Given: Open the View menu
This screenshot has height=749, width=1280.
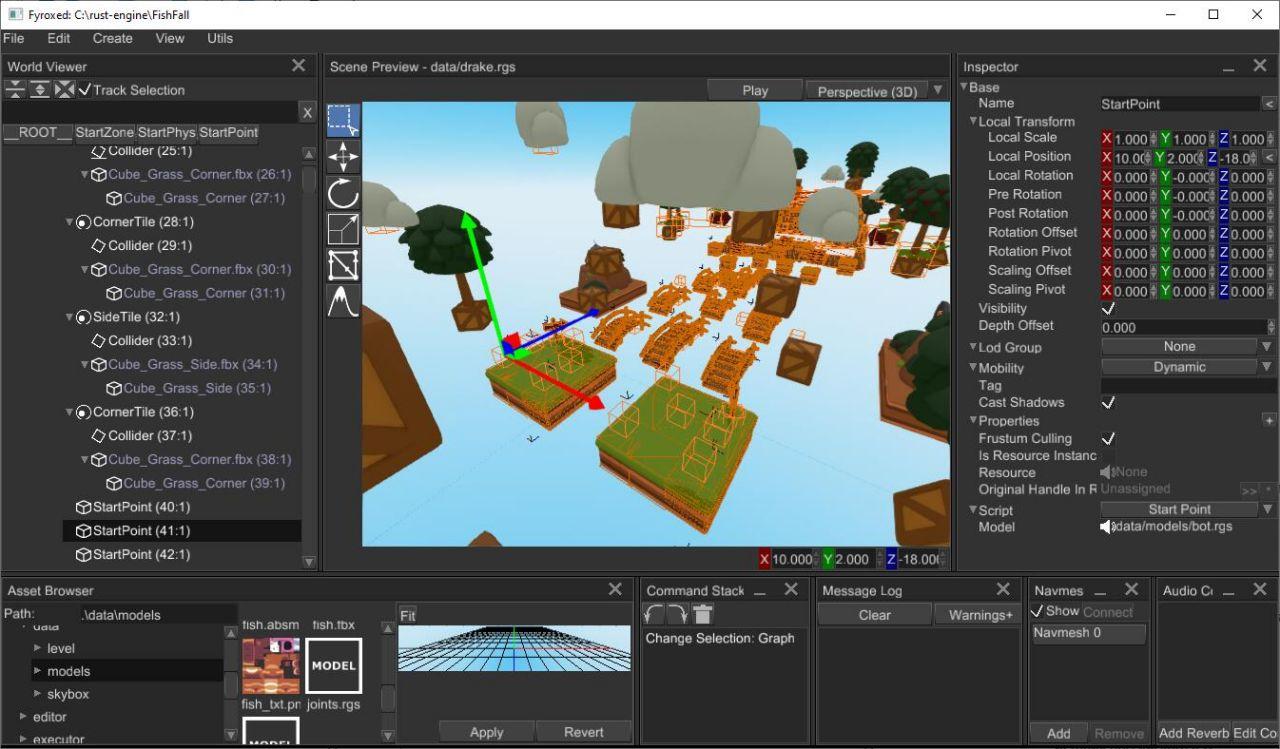Looking at the screenshot, I should pos(170,38).
